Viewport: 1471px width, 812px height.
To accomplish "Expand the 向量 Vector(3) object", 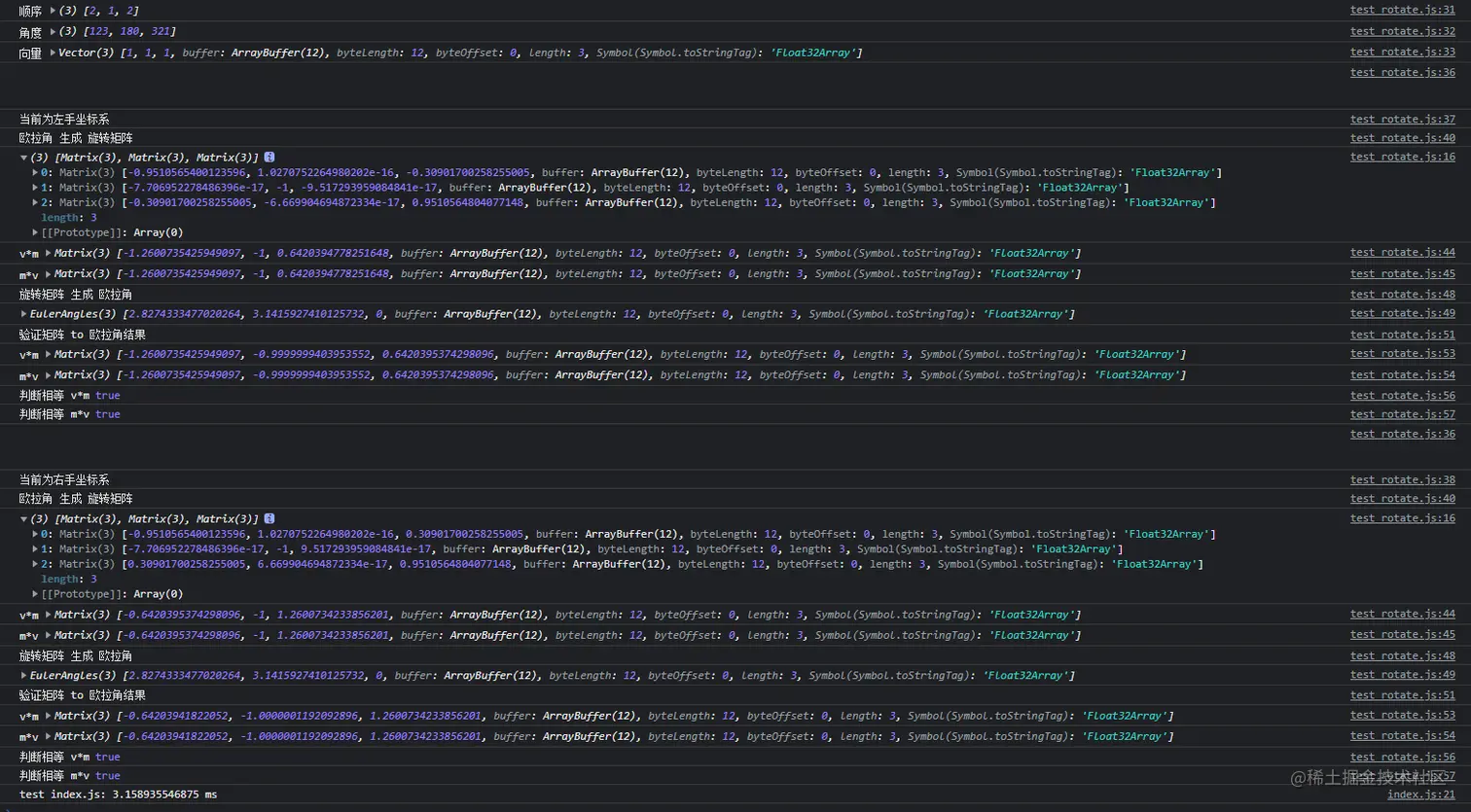I will pos(53,53).
